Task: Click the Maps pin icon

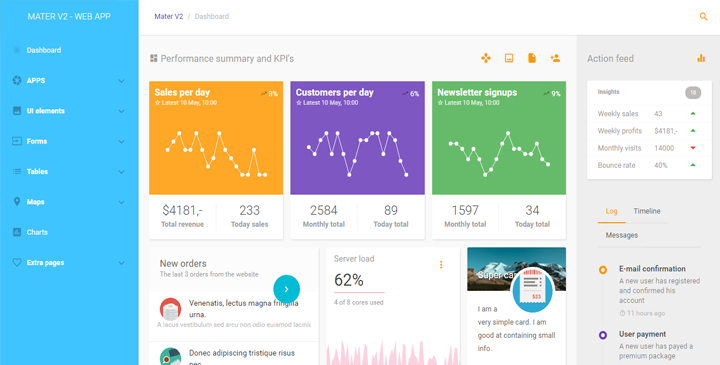Action: pyautogui.click(x=17, y=202)
